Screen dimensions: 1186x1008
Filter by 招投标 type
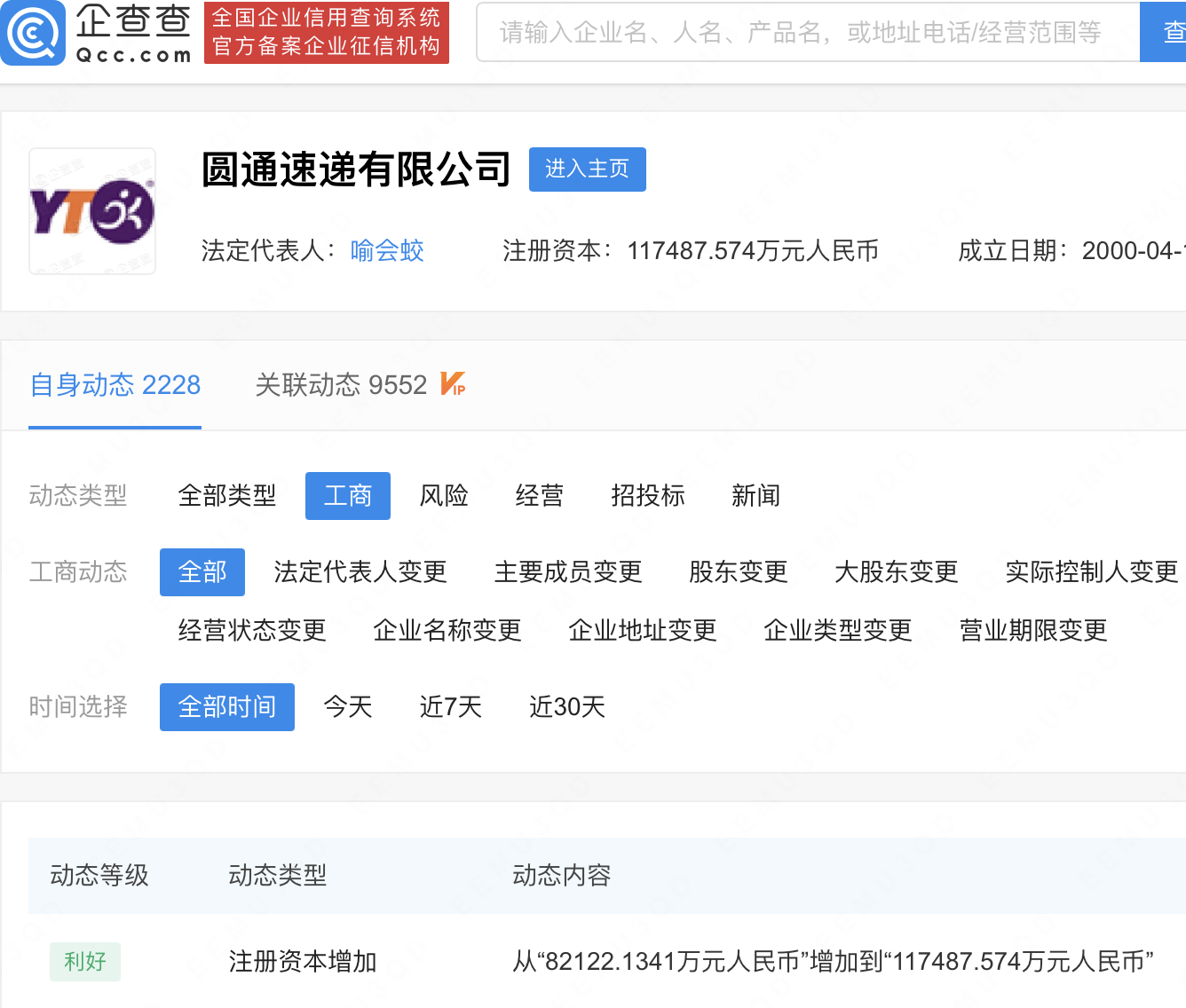coord(648,496)
